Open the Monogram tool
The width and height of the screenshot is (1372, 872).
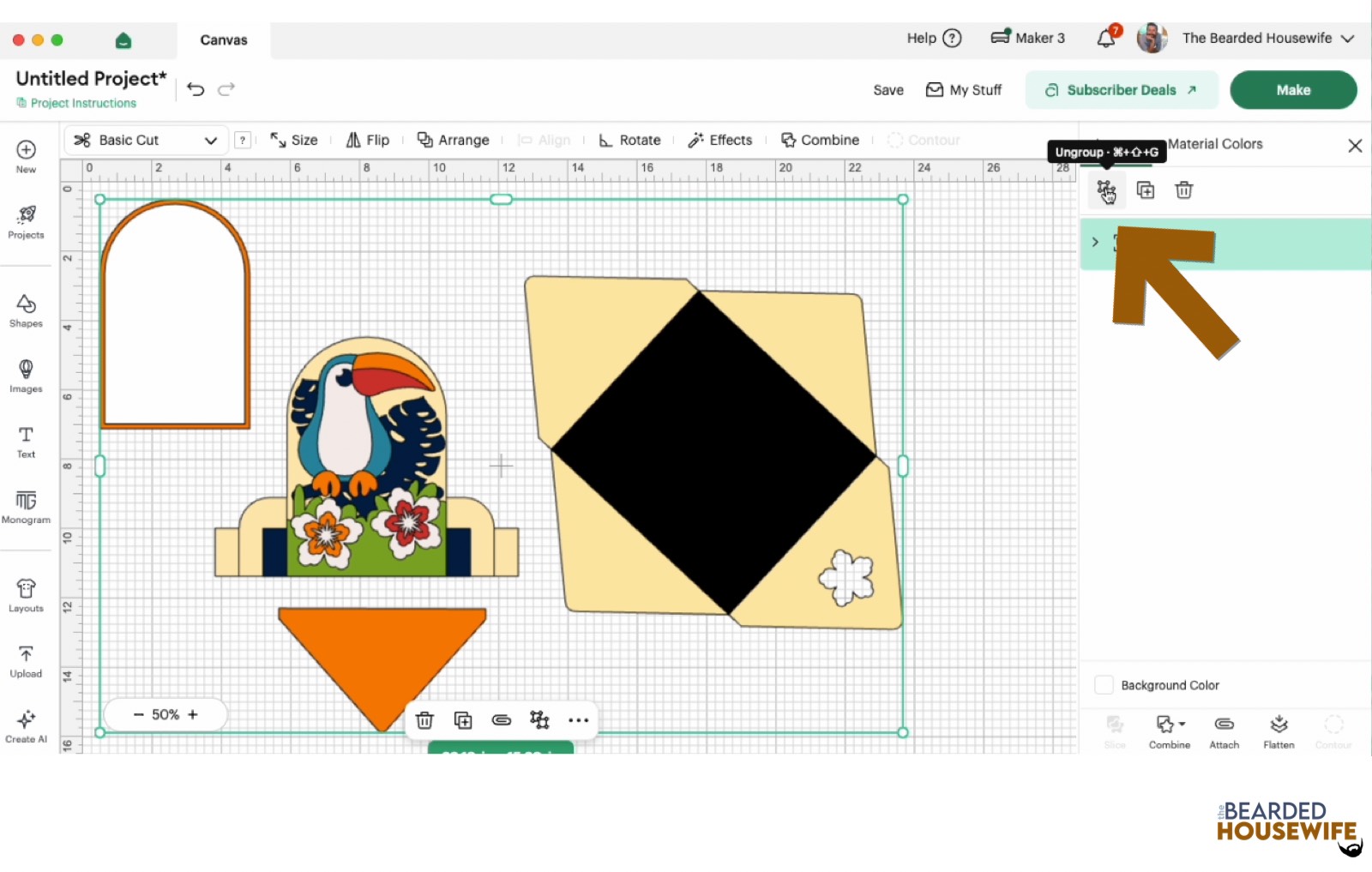point(26,507)
